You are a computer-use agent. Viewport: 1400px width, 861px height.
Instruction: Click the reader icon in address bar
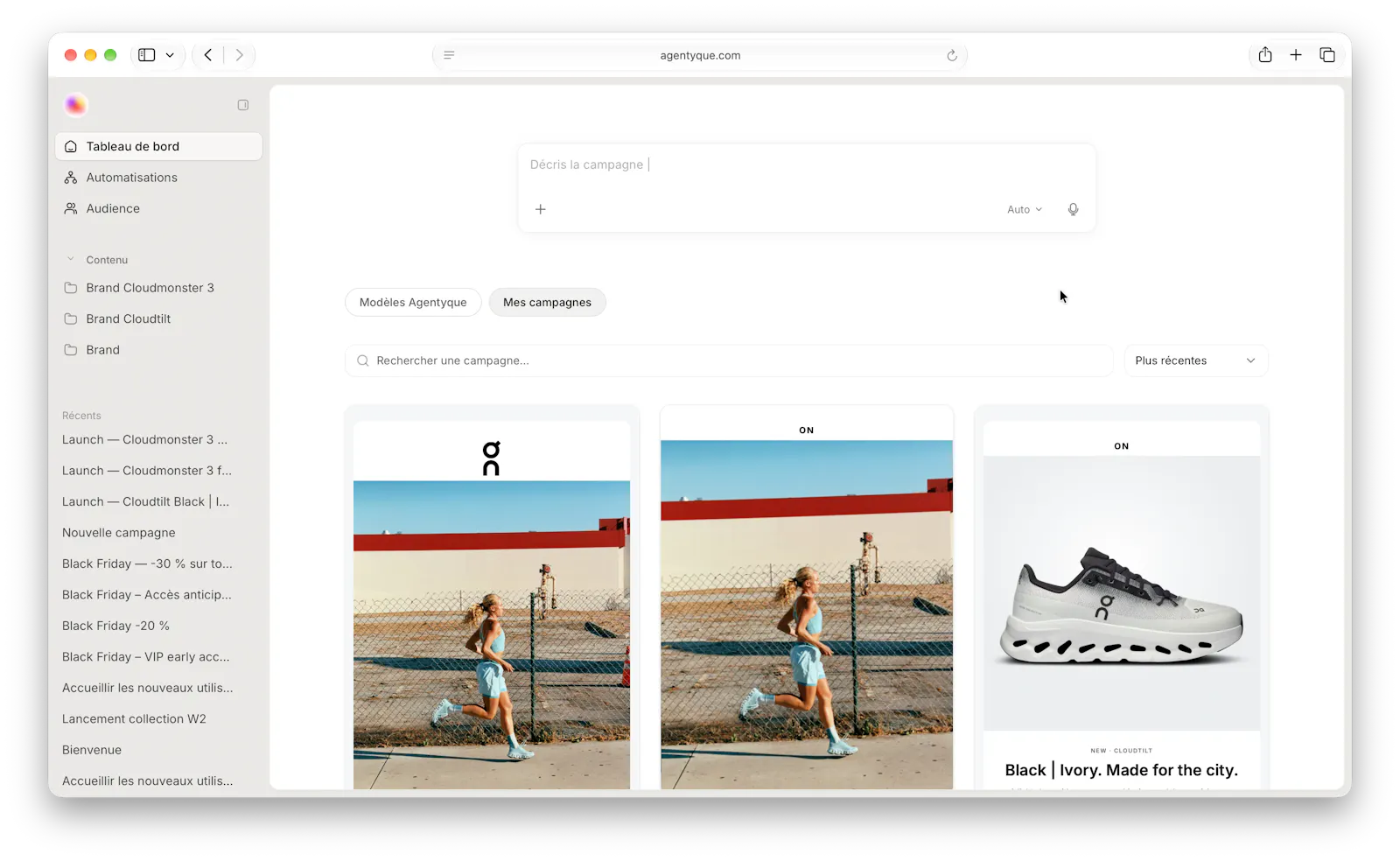pos(449,55)
